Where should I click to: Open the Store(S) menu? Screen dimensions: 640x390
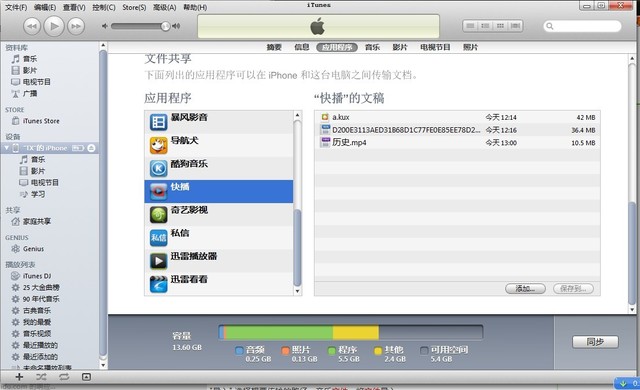[134, 7]
